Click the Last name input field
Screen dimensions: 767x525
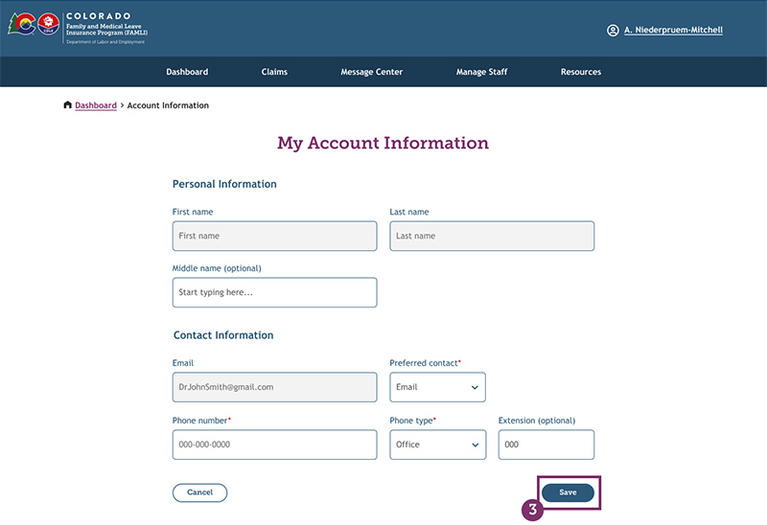492,236
